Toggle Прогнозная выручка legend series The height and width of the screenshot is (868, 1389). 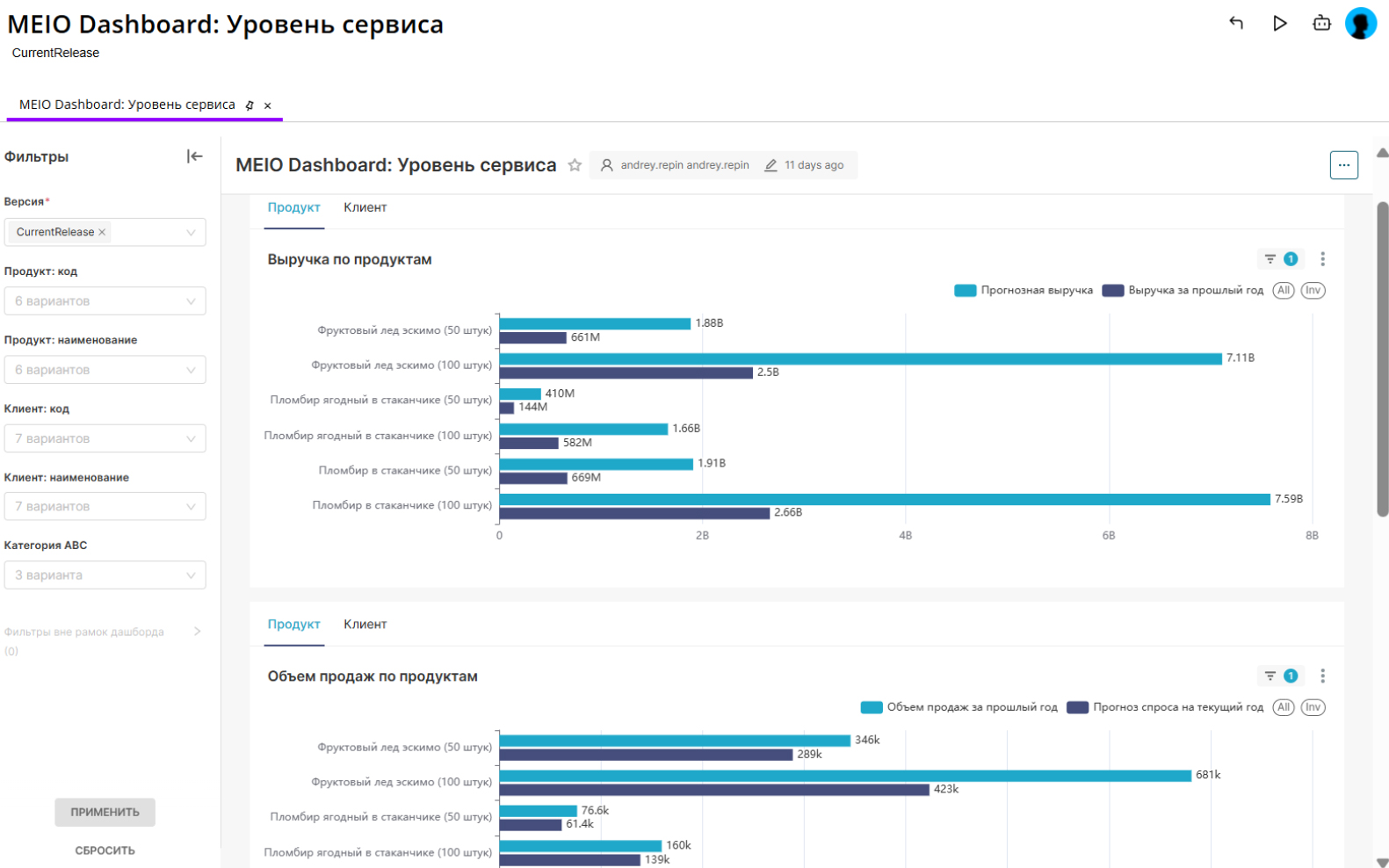click(x=1024, y=291)
